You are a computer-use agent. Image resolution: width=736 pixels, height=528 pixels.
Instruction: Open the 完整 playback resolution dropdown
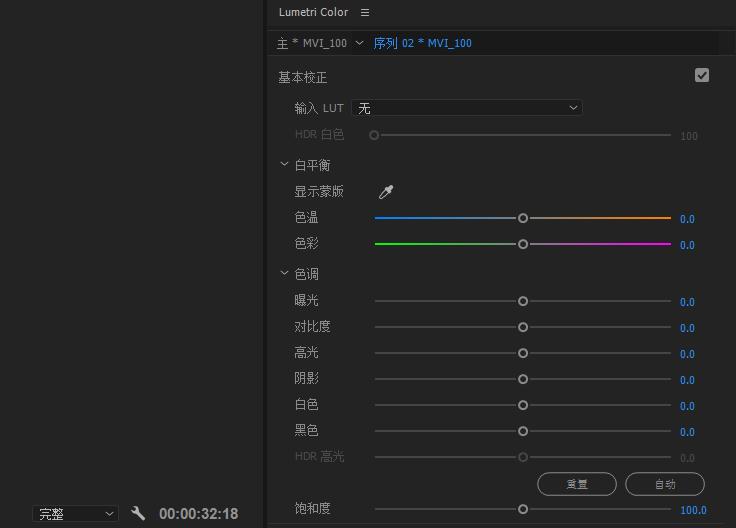point(76,514)
